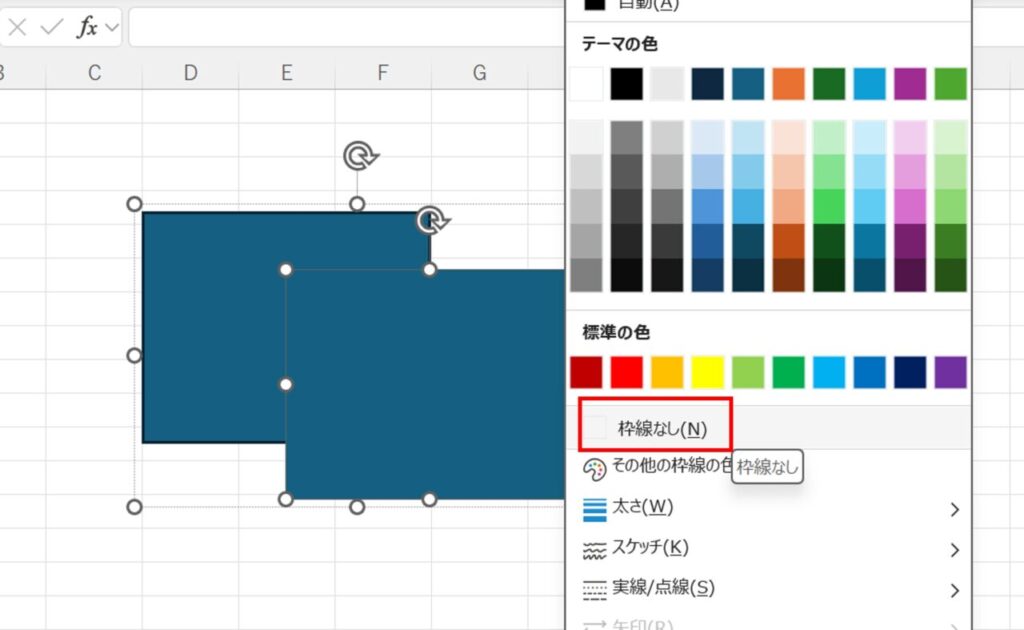Pick the dark navy theme color swatch
Screen dimensions: 1024x630
708,84
